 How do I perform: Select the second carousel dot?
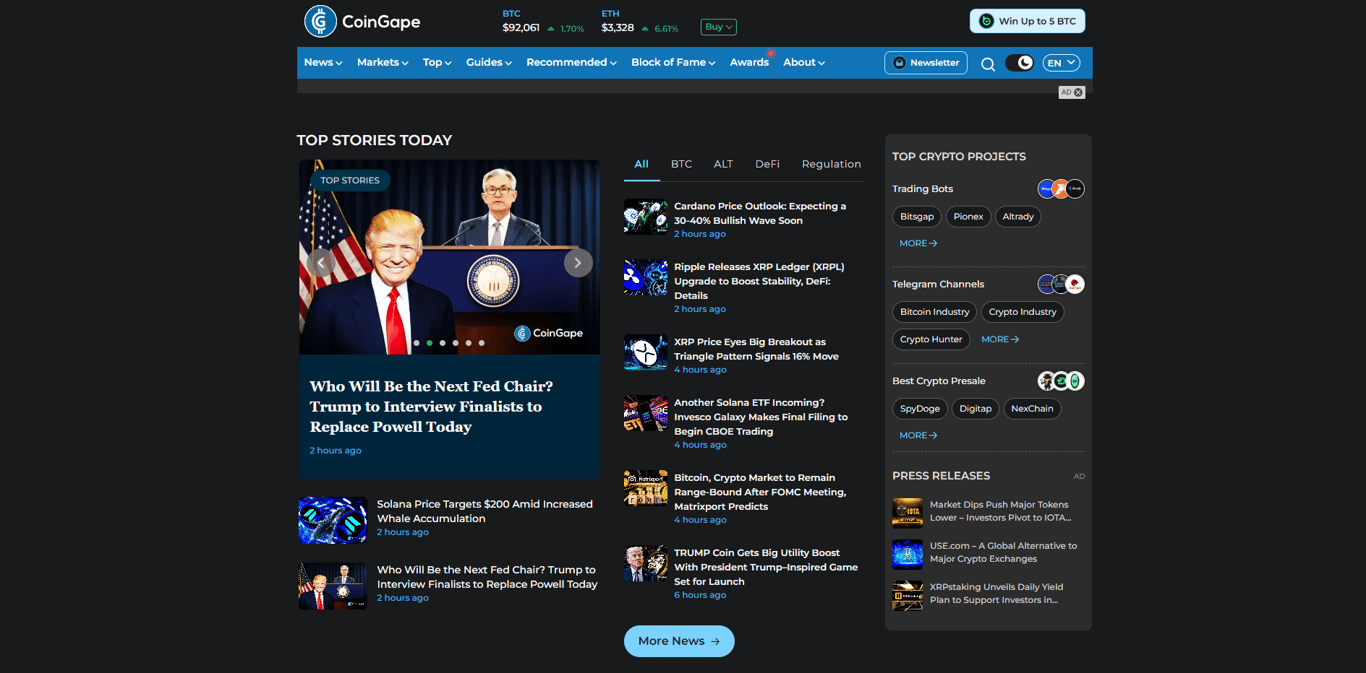click(427, 342)
